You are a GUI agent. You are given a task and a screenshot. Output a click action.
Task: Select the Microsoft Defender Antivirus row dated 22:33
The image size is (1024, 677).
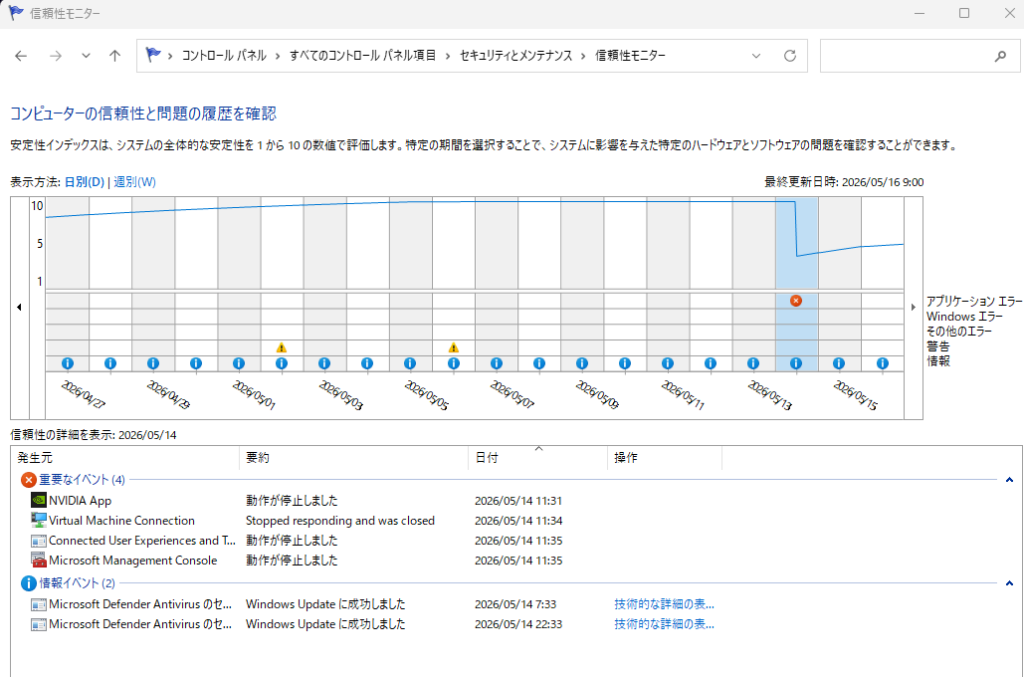point(516,624)
